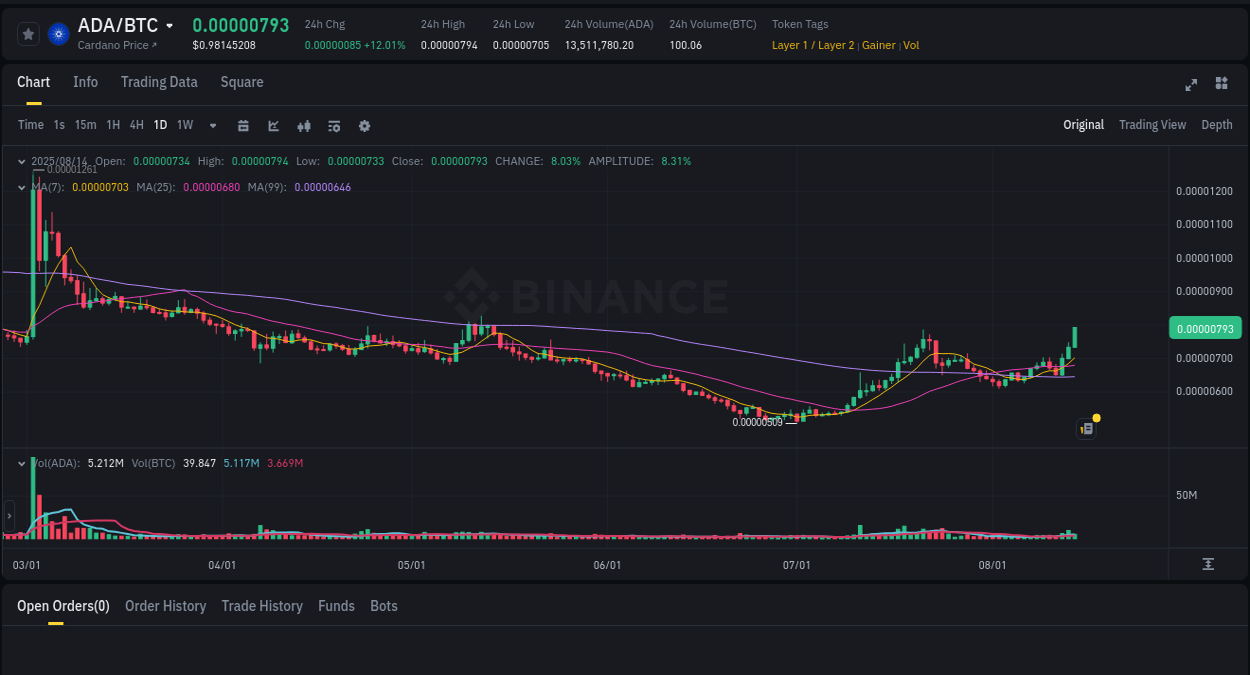Select the Time interval option
This screenshot has width=1250, height=675.
tap(31, 125)
